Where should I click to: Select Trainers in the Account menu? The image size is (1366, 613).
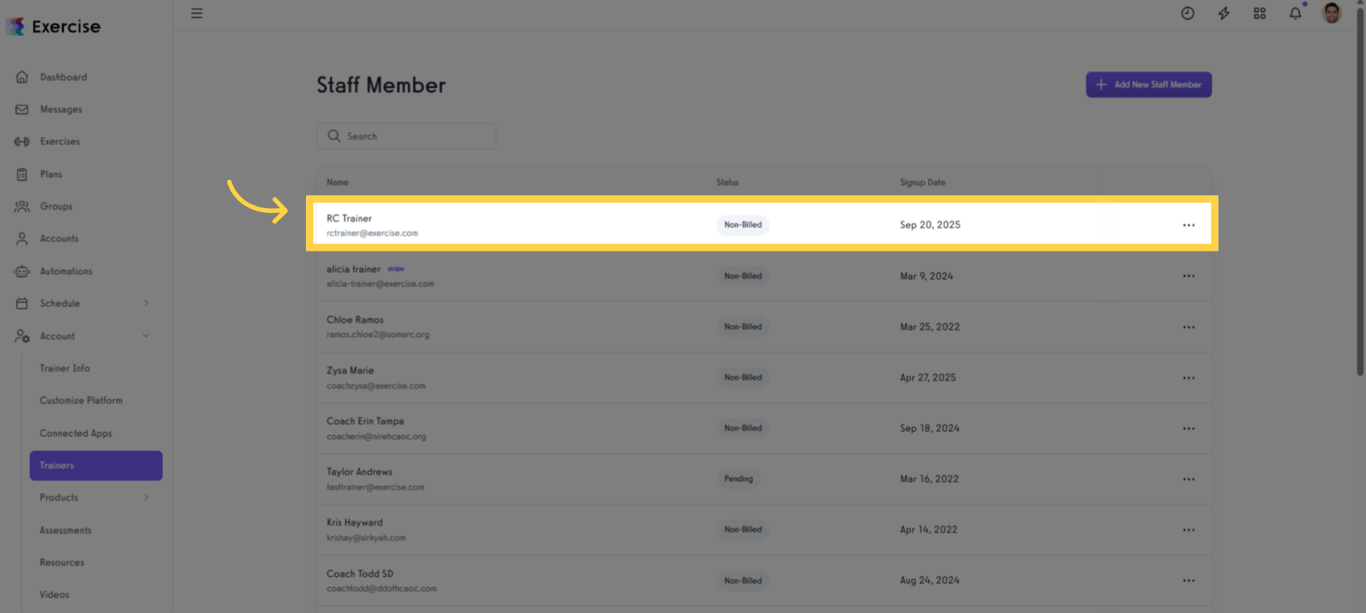click(x=96, y=465)
